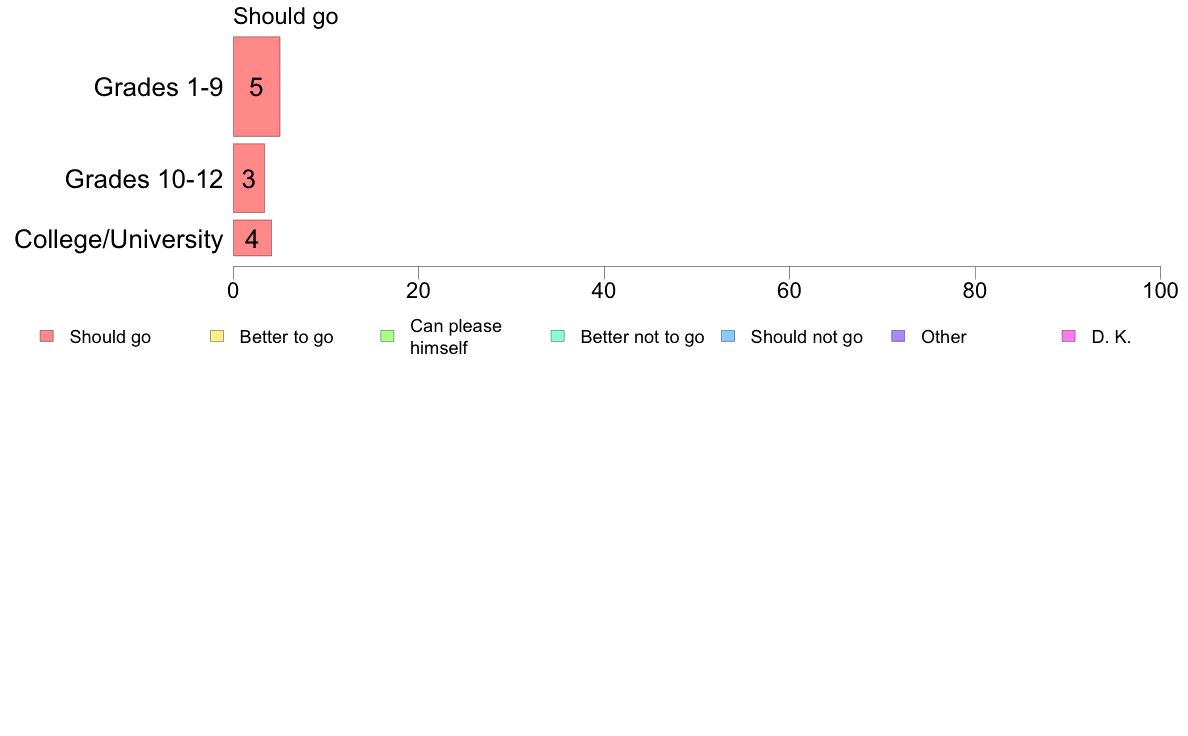1188x736 pixels.
Task: Click the 'College/University' category label
Action: click(119, 240)
